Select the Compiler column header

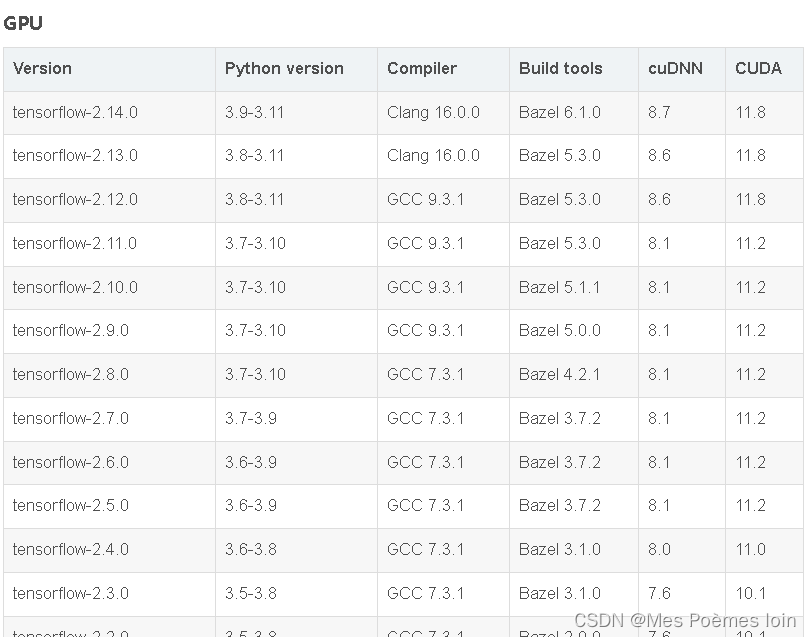[x=421, y=68]
